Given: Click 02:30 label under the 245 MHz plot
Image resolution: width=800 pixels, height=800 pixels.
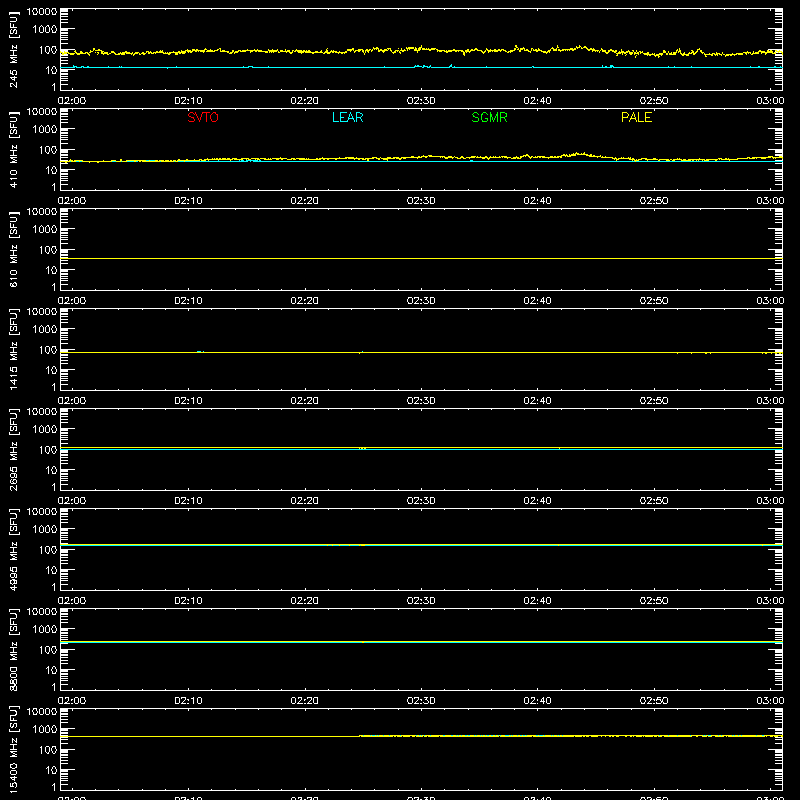Looking at the screenshot, I should [421, 101].
